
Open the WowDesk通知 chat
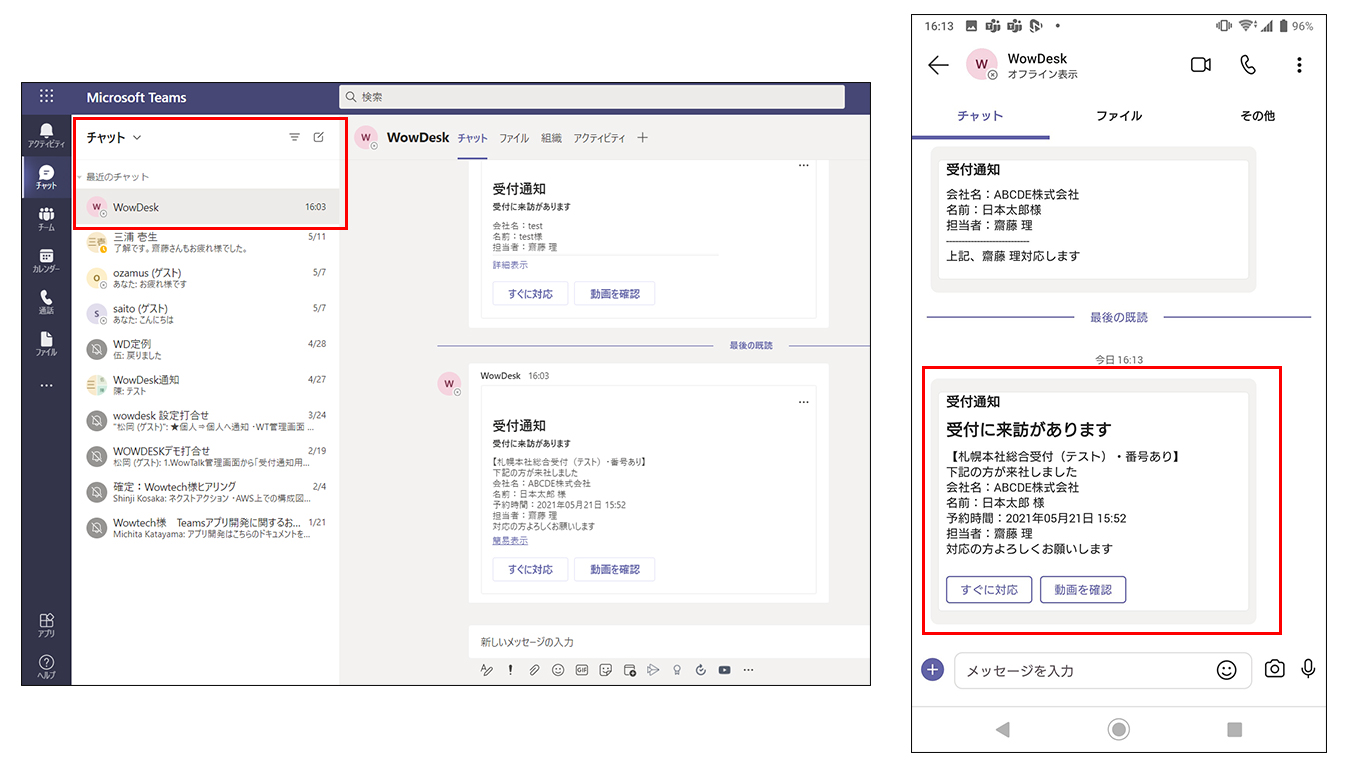click(x=206, y=385)
